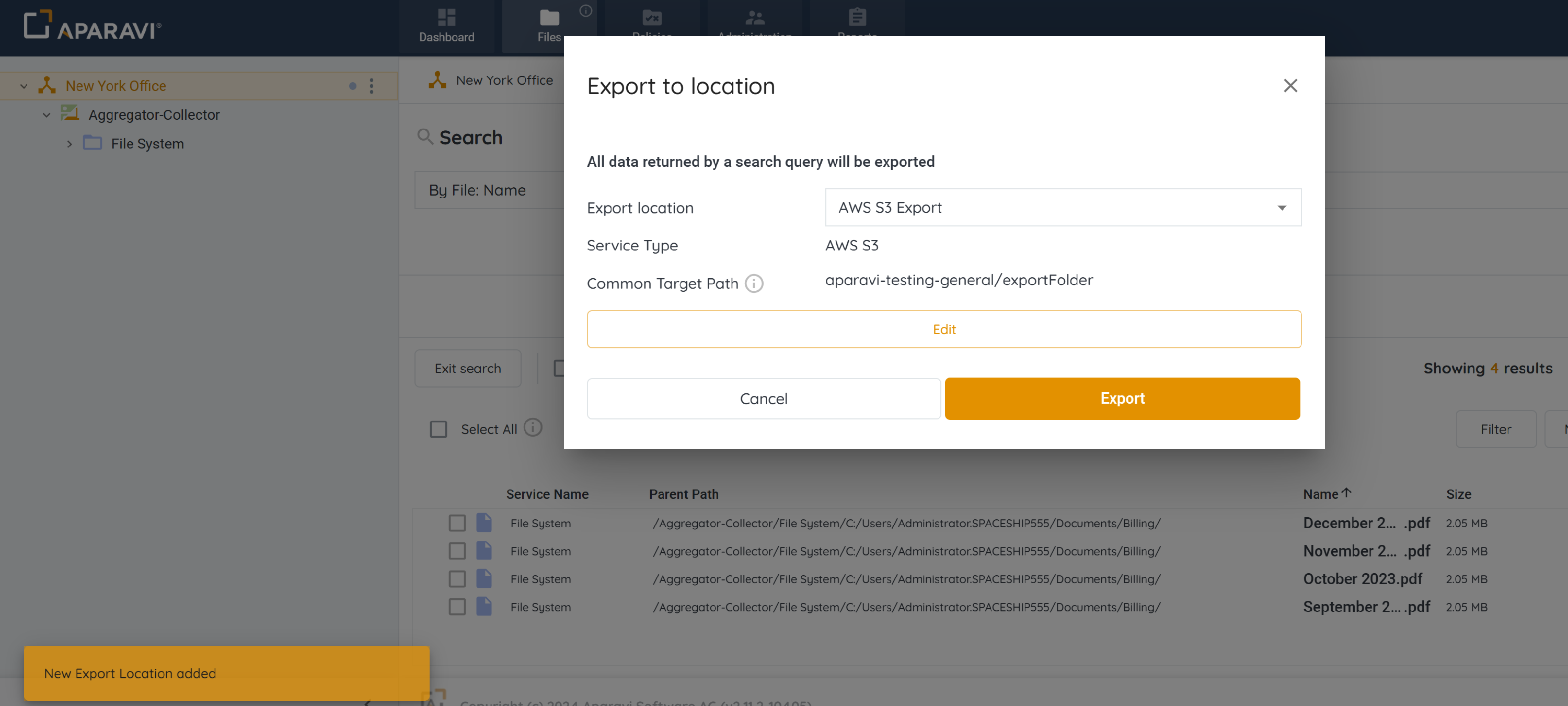Click the Search magnifier icon
The image size is (1568, 706).
pyautogui.click(x=425, y=136)
